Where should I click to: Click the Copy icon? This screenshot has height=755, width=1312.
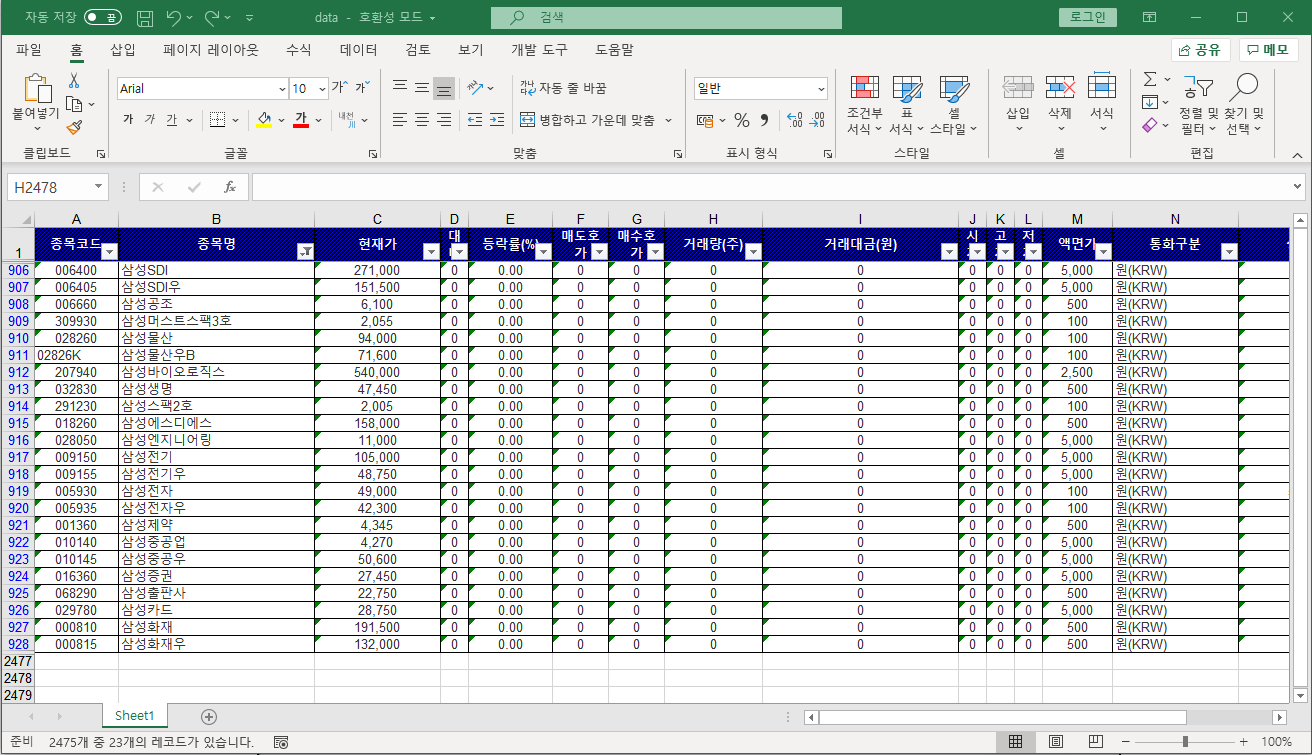point(74,104)
